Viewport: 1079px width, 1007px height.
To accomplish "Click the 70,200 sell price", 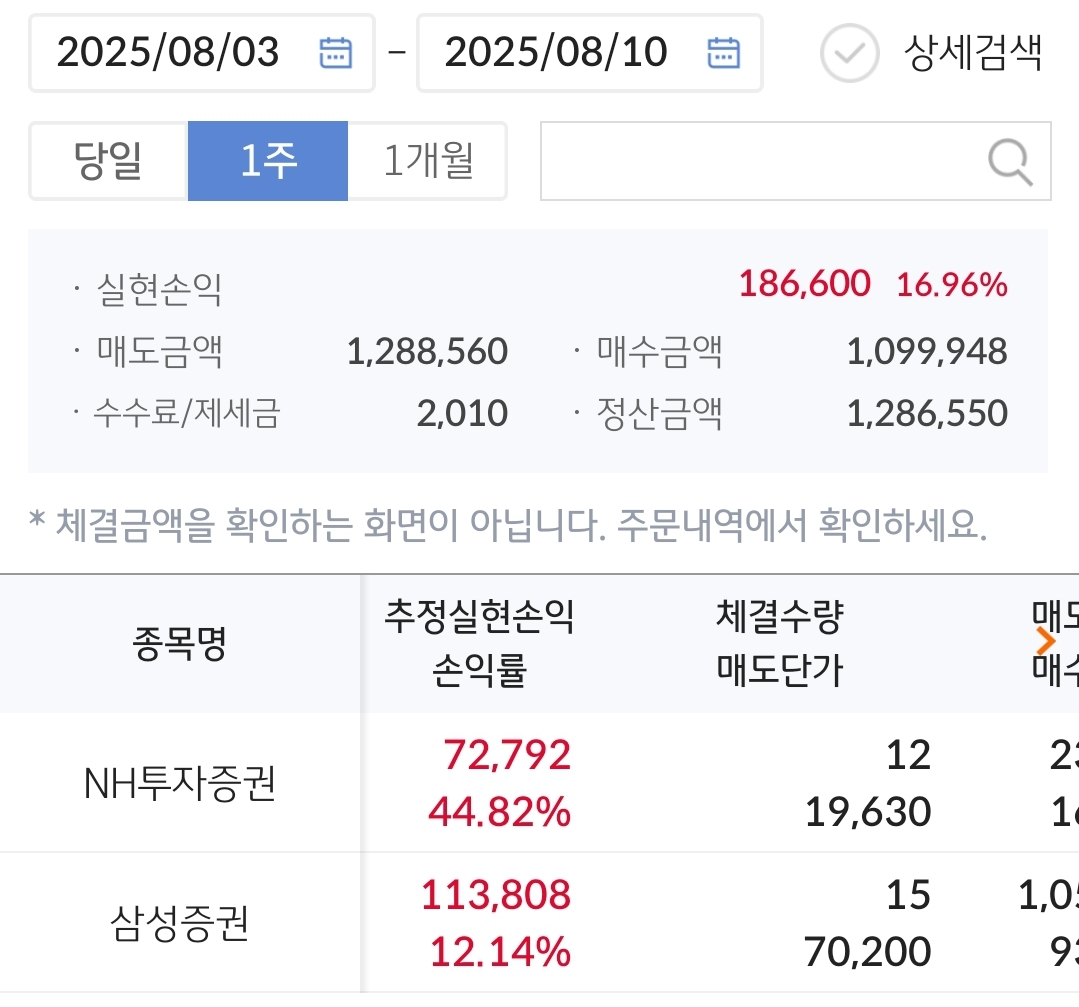I will (x=868, y=952).
